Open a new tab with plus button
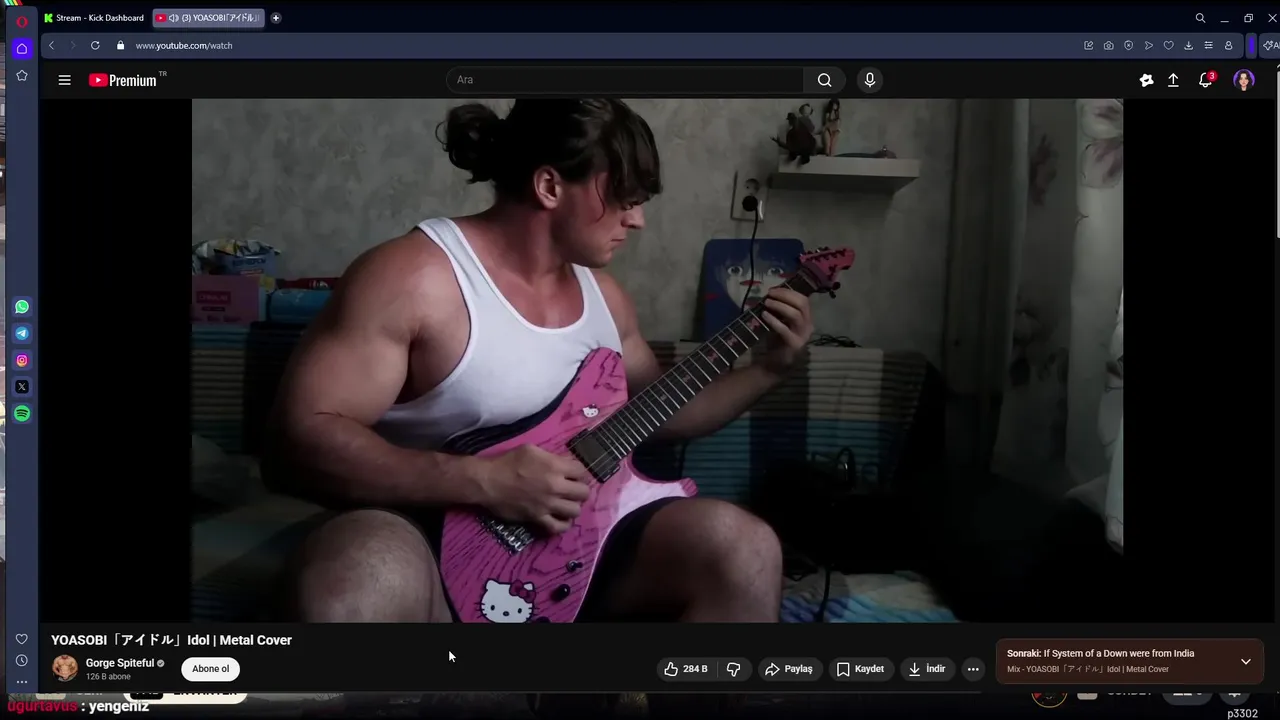Image resolution: width=1280 pixels, height=720 pixels. tap(275, 18)
